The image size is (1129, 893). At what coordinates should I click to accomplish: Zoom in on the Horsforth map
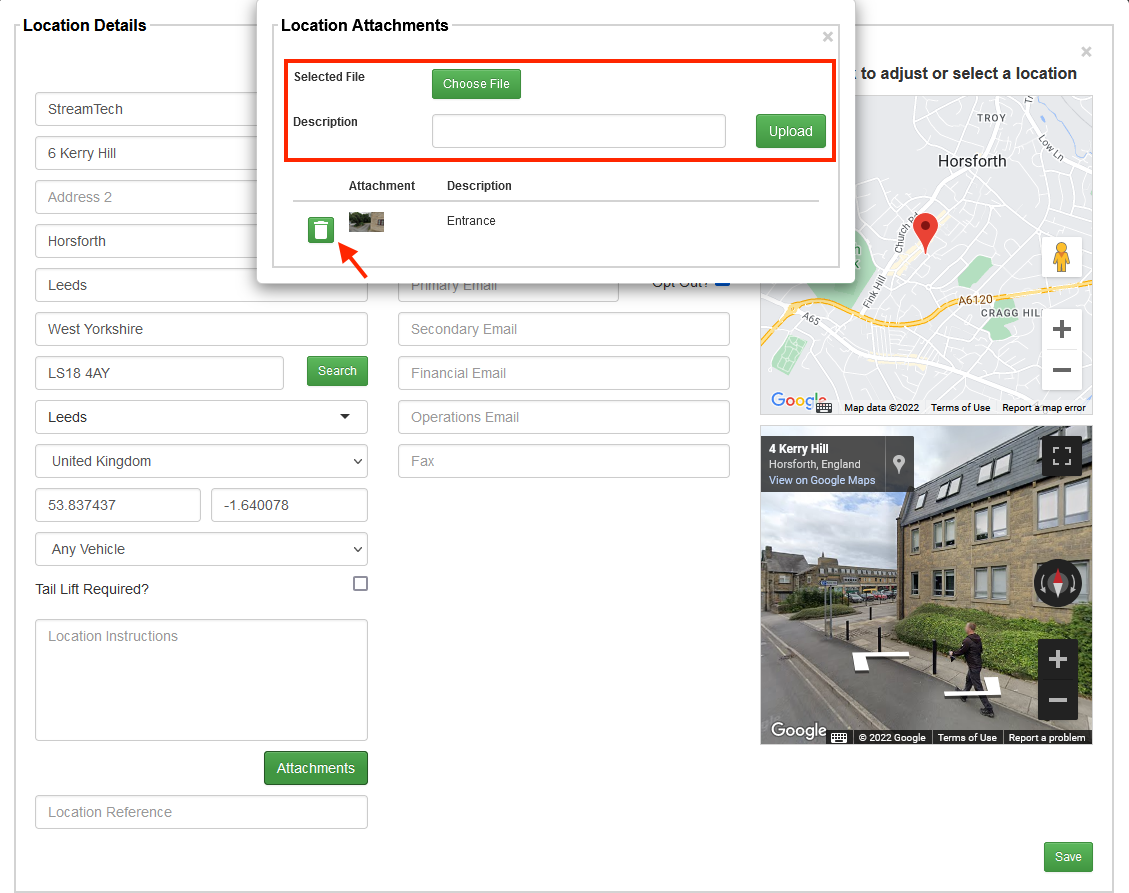pos(1061,329)
